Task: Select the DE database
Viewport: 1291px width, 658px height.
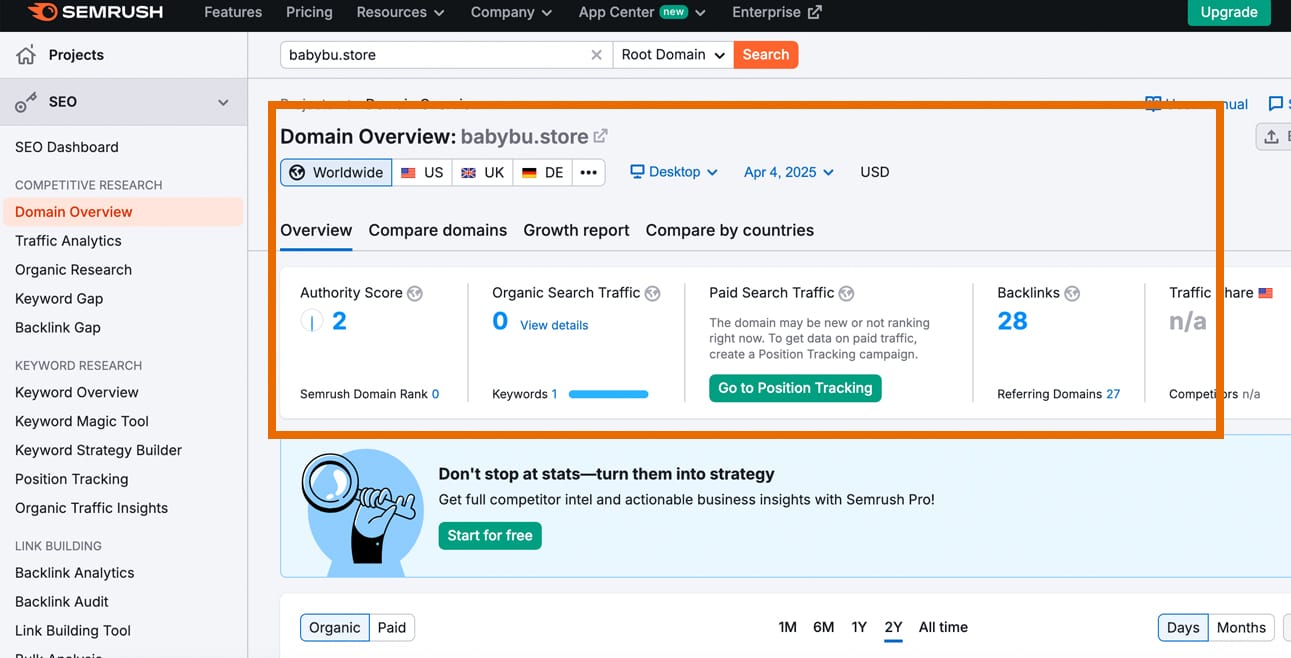Action: [x=543, y=172]
